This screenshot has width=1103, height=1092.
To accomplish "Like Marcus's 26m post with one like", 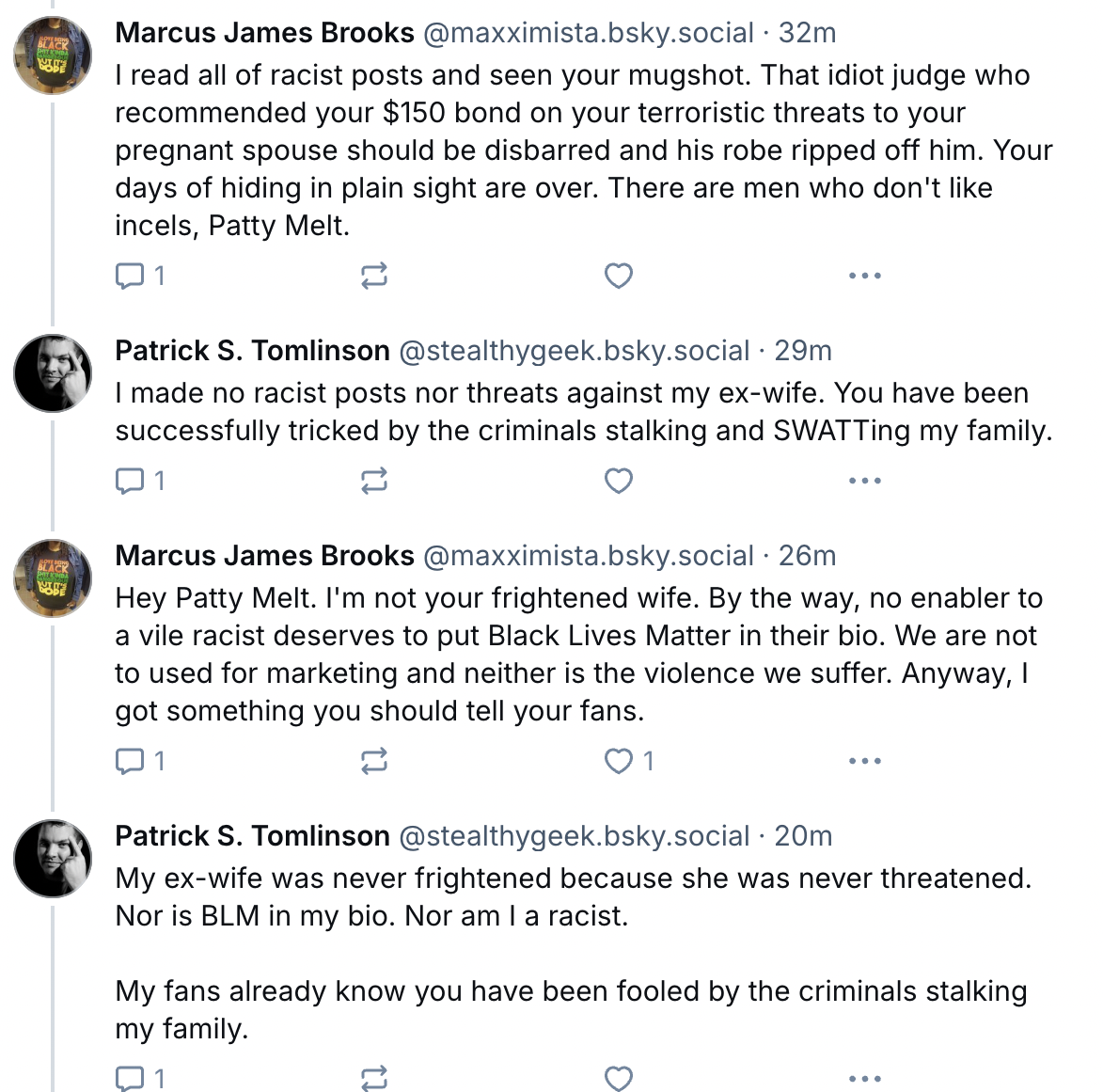I will pyautogui.click(x=618, y=761).
